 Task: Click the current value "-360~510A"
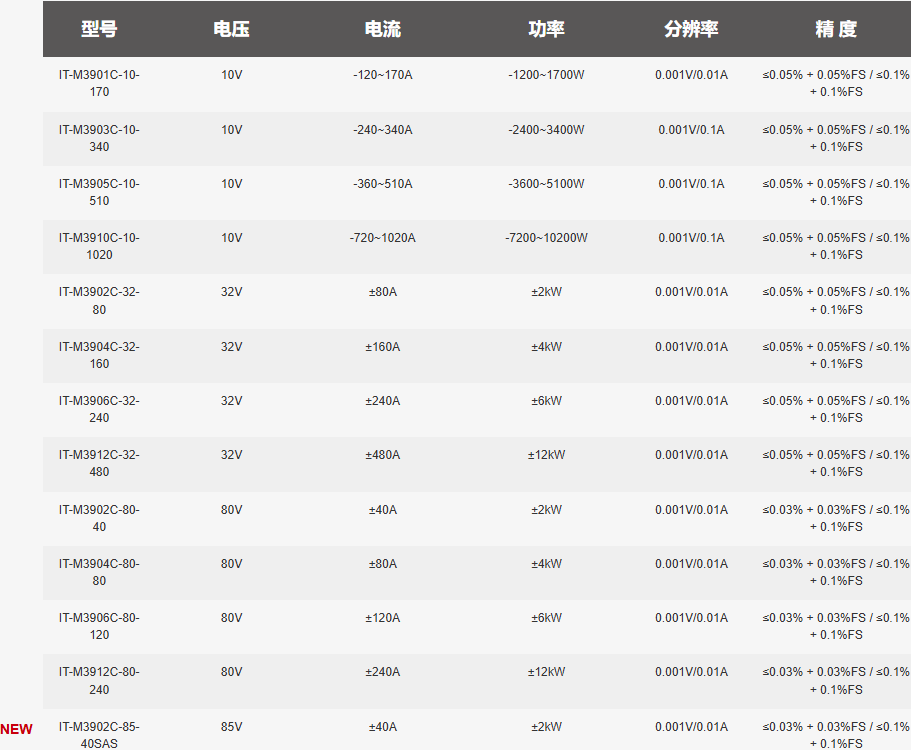pyautogui.click(x=382, y=184)
